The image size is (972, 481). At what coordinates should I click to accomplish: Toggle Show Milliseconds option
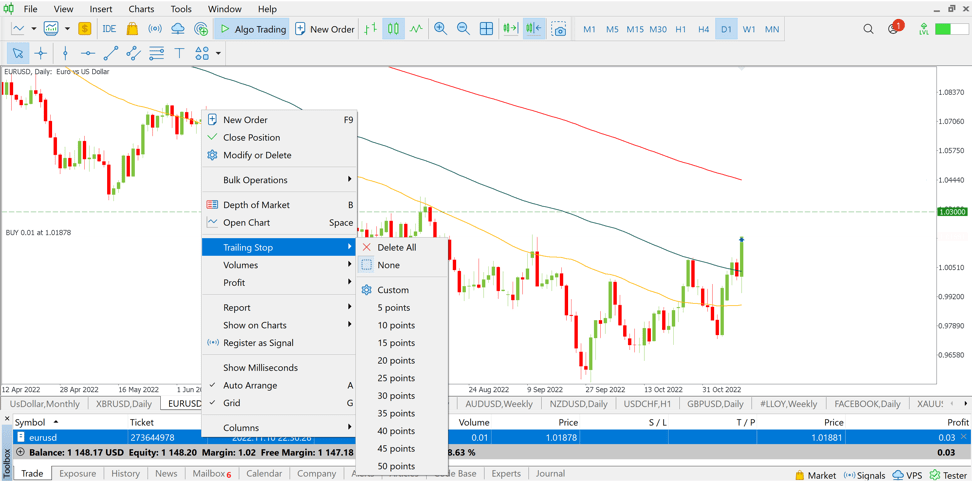280,368
